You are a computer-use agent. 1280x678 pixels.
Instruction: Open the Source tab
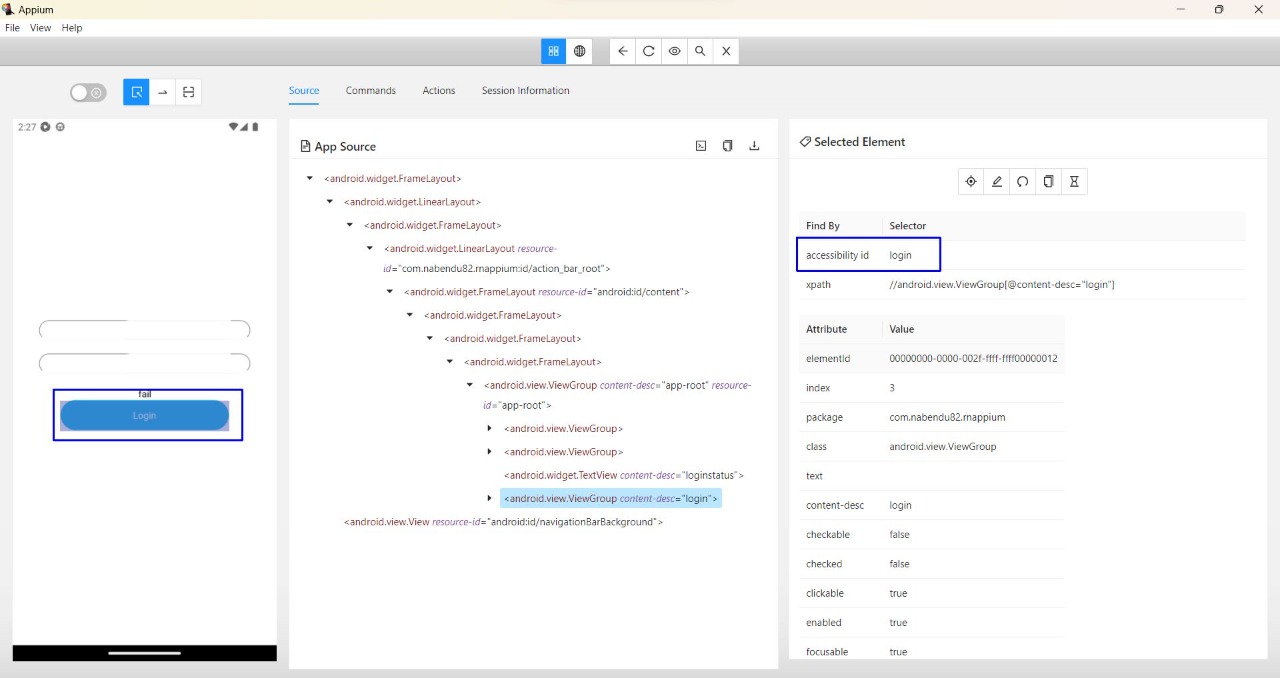pos(304,90)
